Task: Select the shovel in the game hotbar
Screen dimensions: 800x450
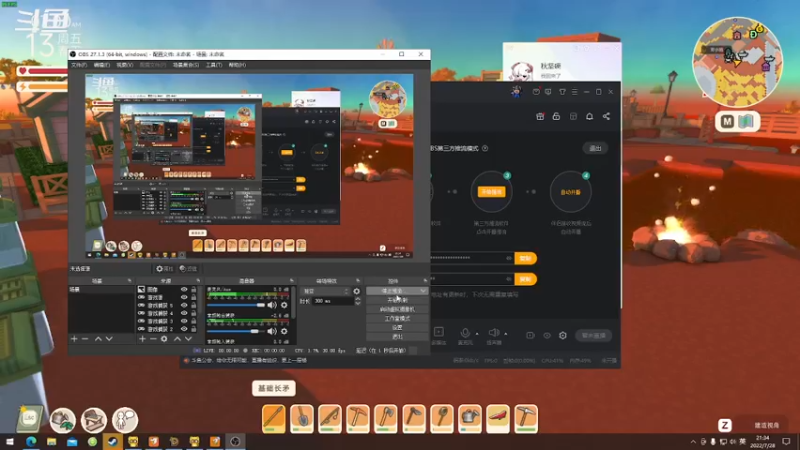Action: pyautogui.click(x=302, y=419)
